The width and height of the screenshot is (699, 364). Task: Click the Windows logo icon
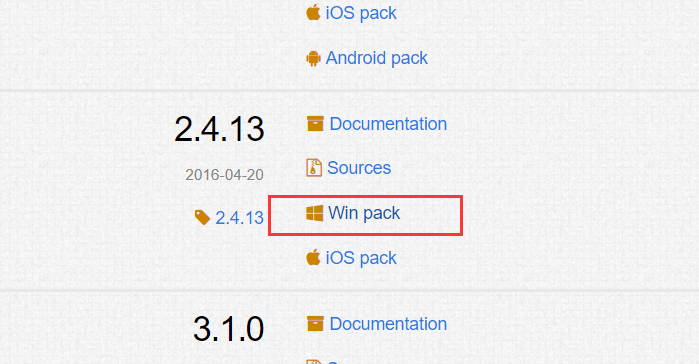pos(314,213)
